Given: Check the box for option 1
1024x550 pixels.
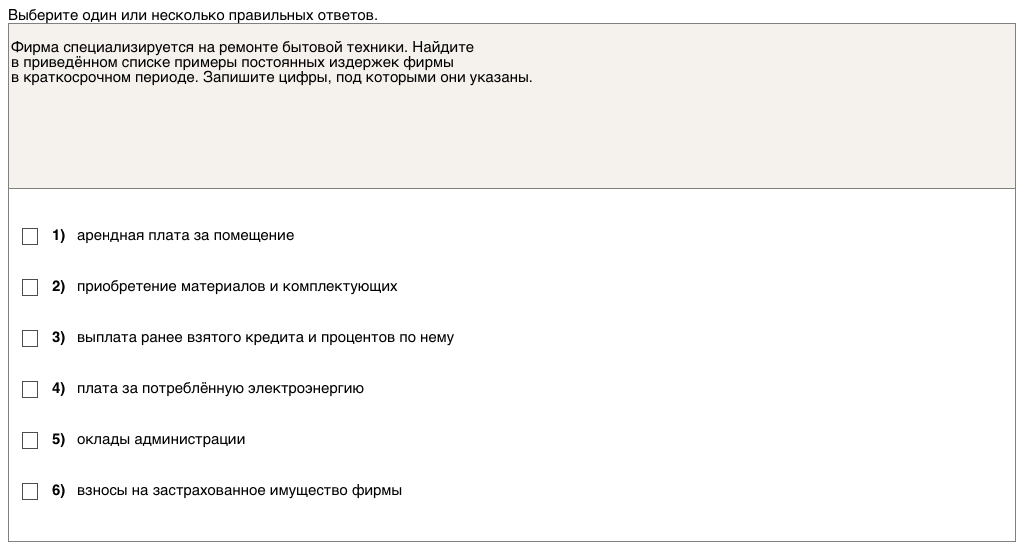Looking at the screenshot, I should pos(30,236).
